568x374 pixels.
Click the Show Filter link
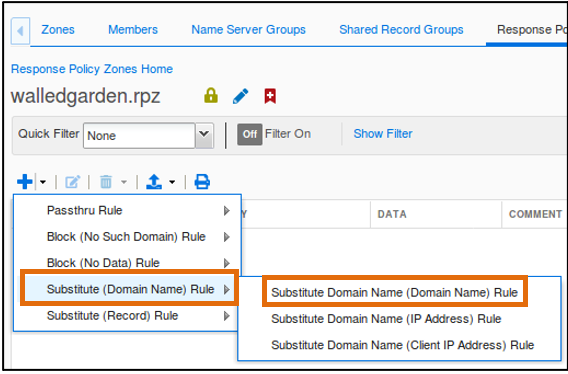point(383,134)
